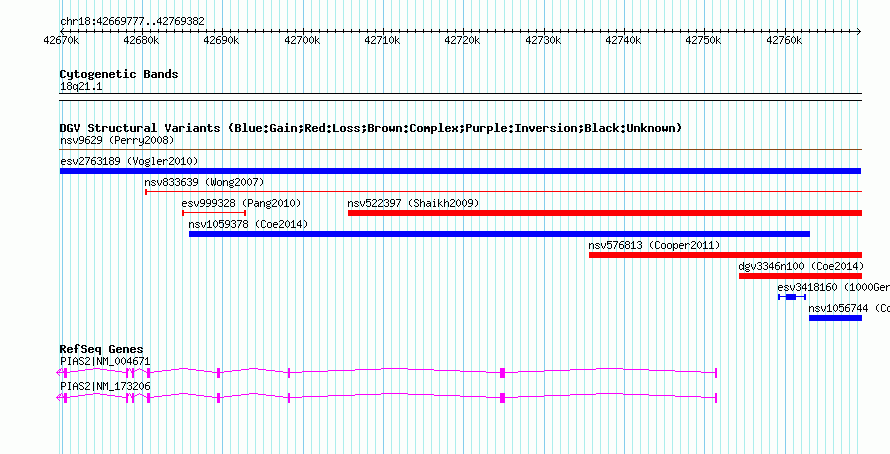The height and width of the screenshot is (454, 890).
Task: Click the 42690k ruler tick label
Action: tap(221, 40)
